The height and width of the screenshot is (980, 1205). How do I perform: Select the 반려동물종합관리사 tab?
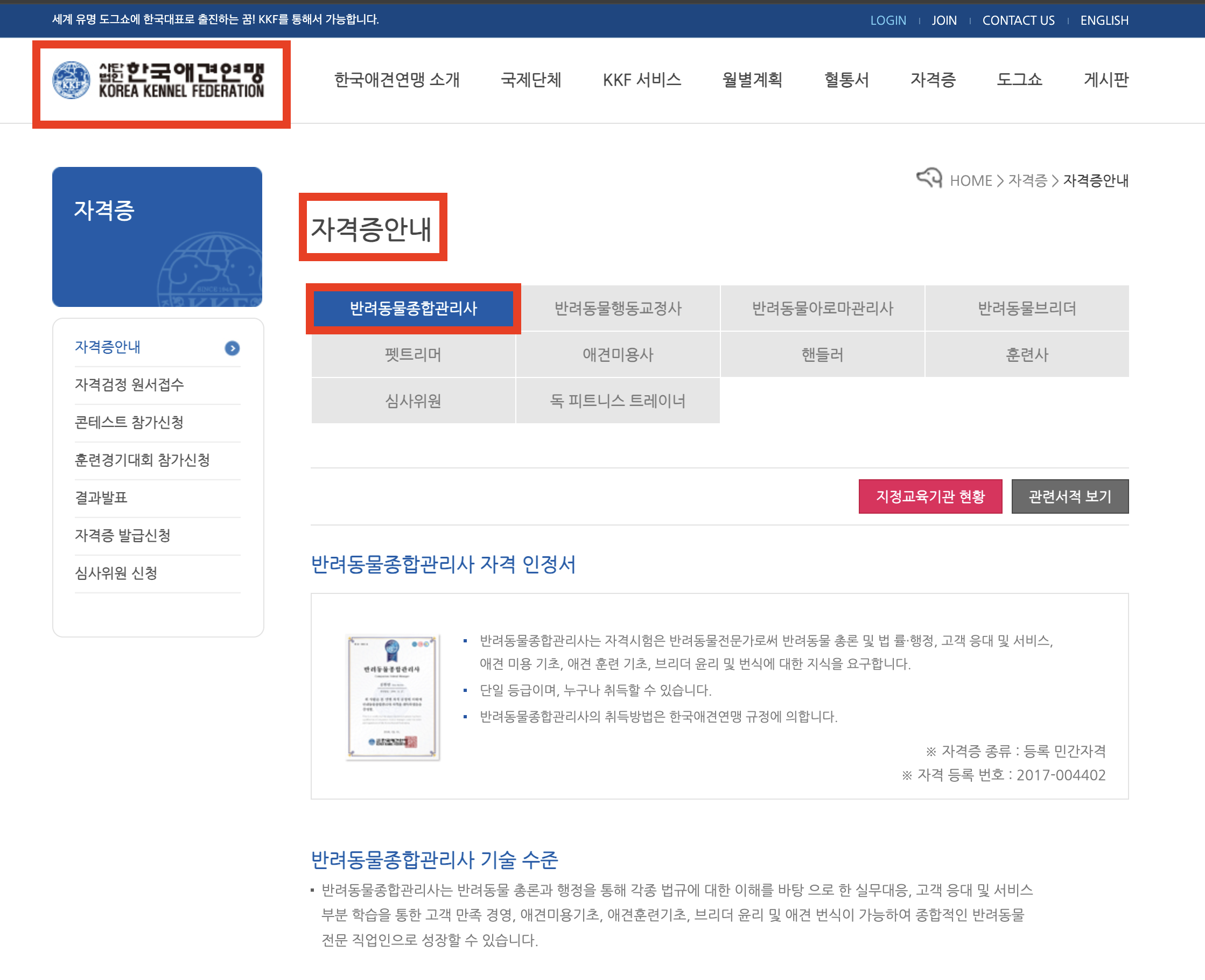pyautogui.click(x=413, y=309)
